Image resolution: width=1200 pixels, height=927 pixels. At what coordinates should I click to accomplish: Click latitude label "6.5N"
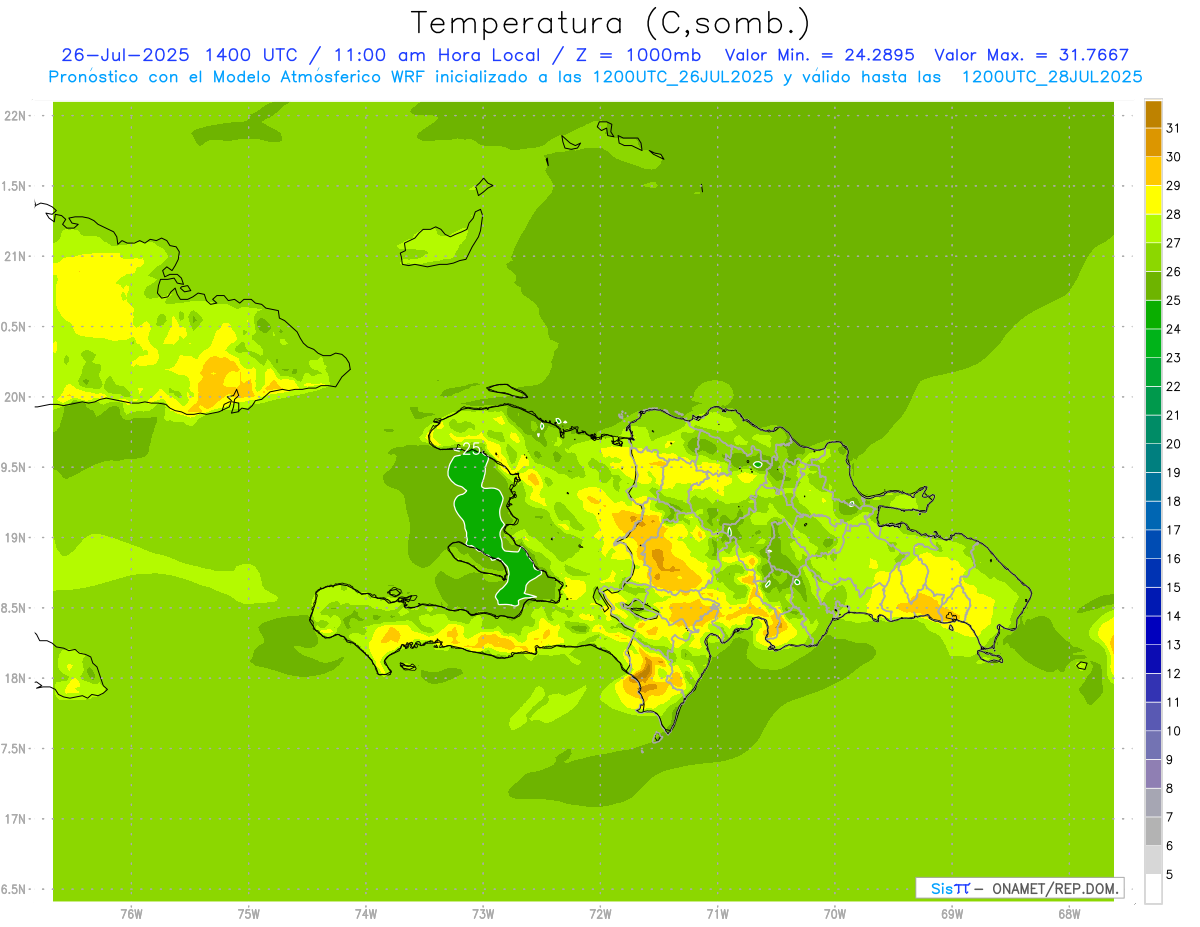pyautogui.click(x=14, y=889)
